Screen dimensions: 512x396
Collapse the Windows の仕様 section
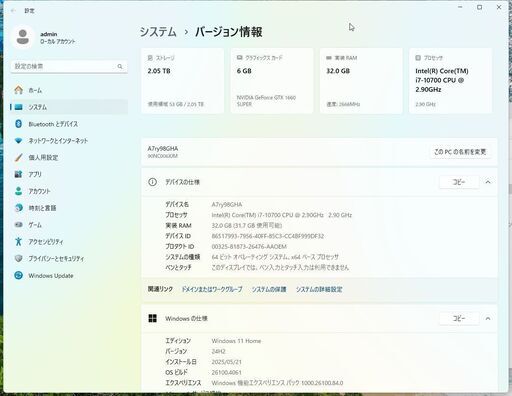[x=488, y=319]
